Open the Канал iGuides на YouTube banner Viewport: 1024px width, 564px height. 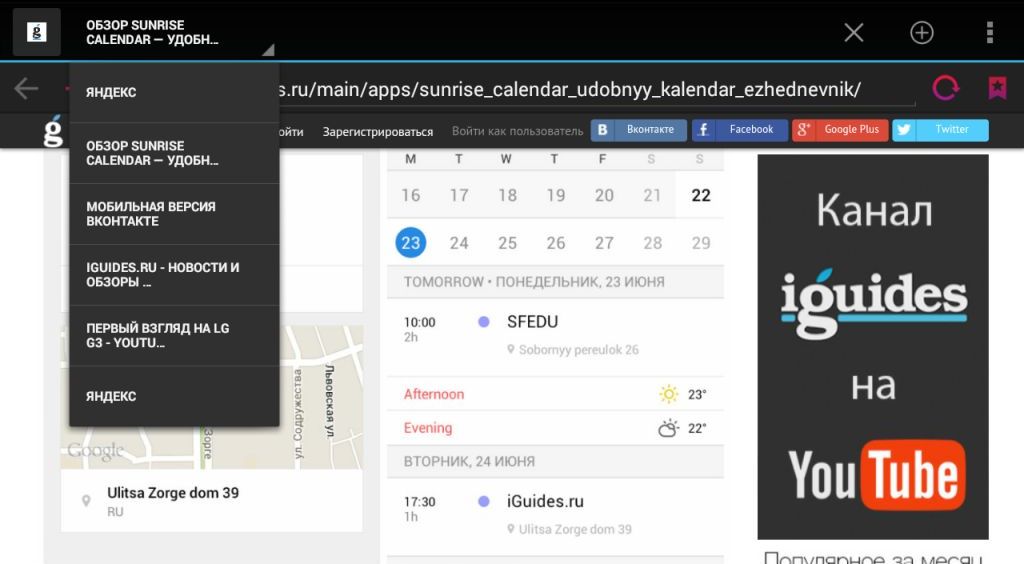click(873, 347)
